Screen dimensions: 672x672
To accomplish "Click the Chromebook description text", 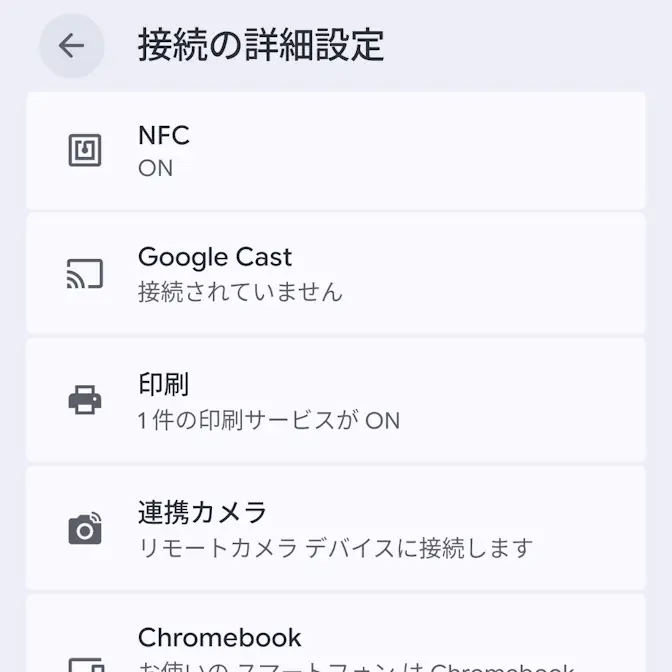I will click(x=356, y=666).
